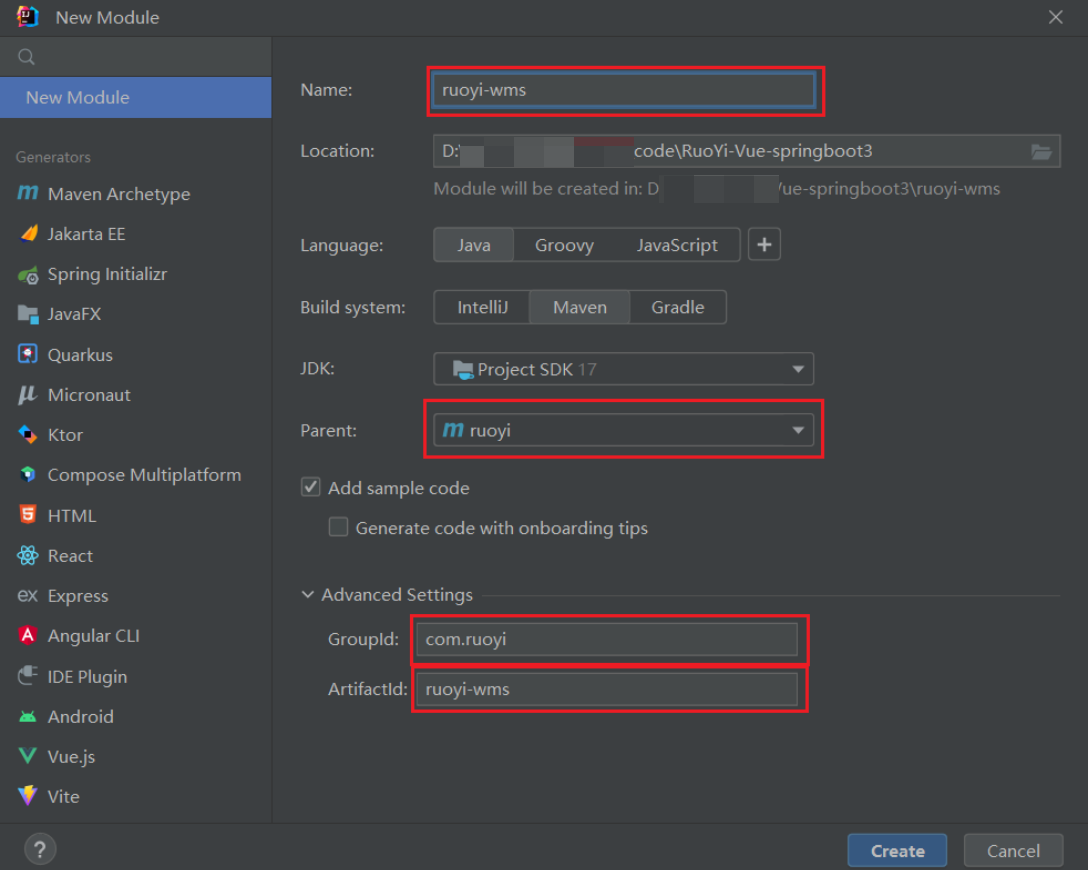
Task: Click the Ktor icon
Action: click(28, 435)
